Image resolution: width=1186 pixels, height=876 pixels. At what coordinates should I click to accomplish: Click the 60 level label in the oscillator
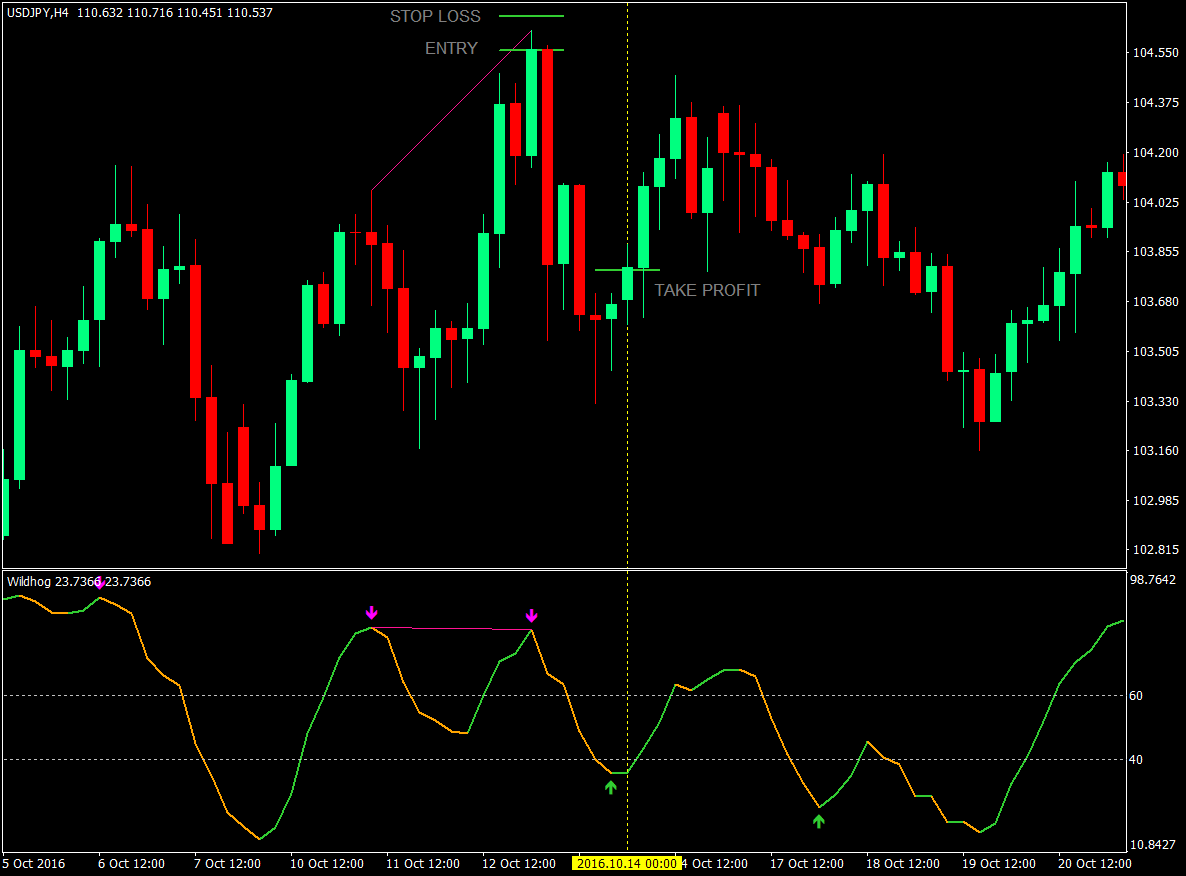point(1137,695)
